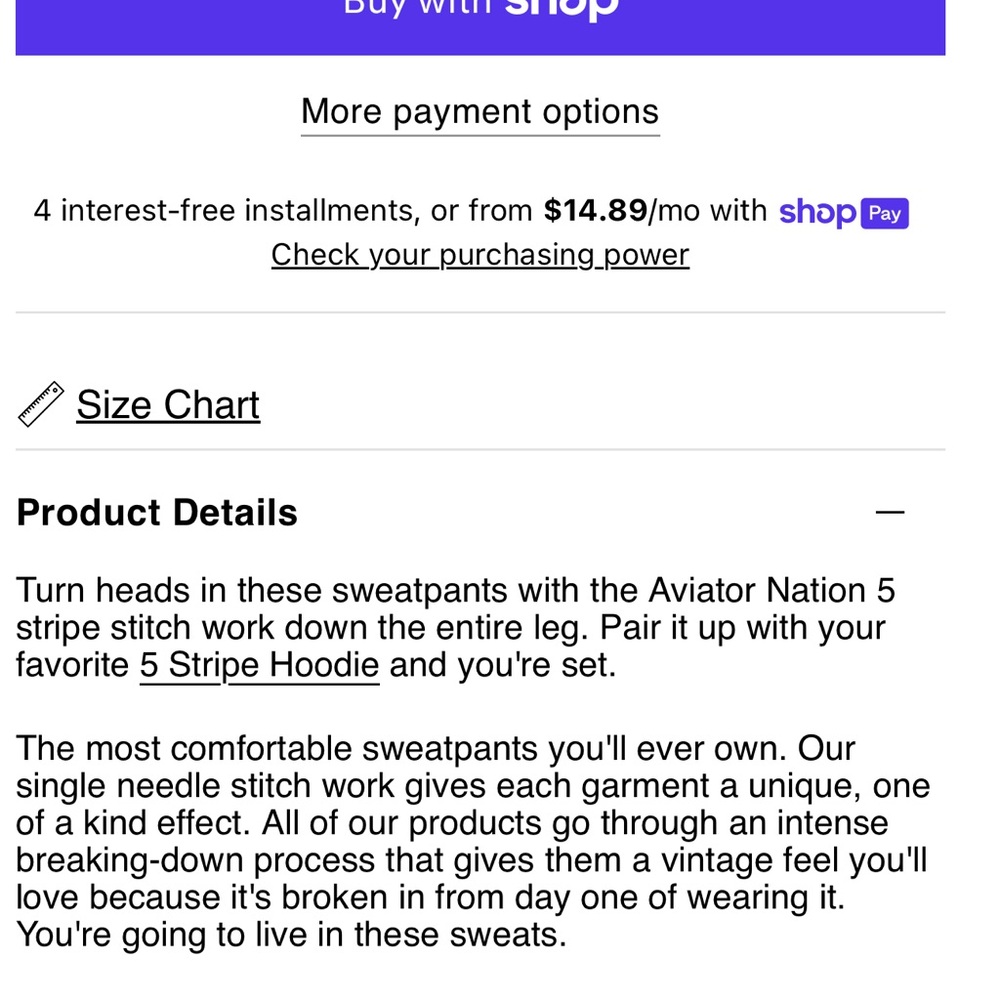
Task: Click the ruler icon beside Size Chart
Action: coord(41,404)
